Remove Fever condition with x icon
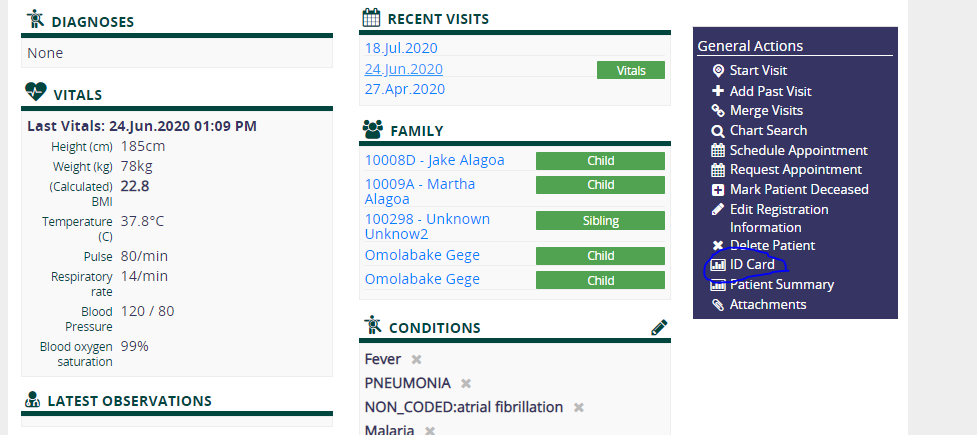The height and width of the screenshot is (435, 977). (416, 360)
